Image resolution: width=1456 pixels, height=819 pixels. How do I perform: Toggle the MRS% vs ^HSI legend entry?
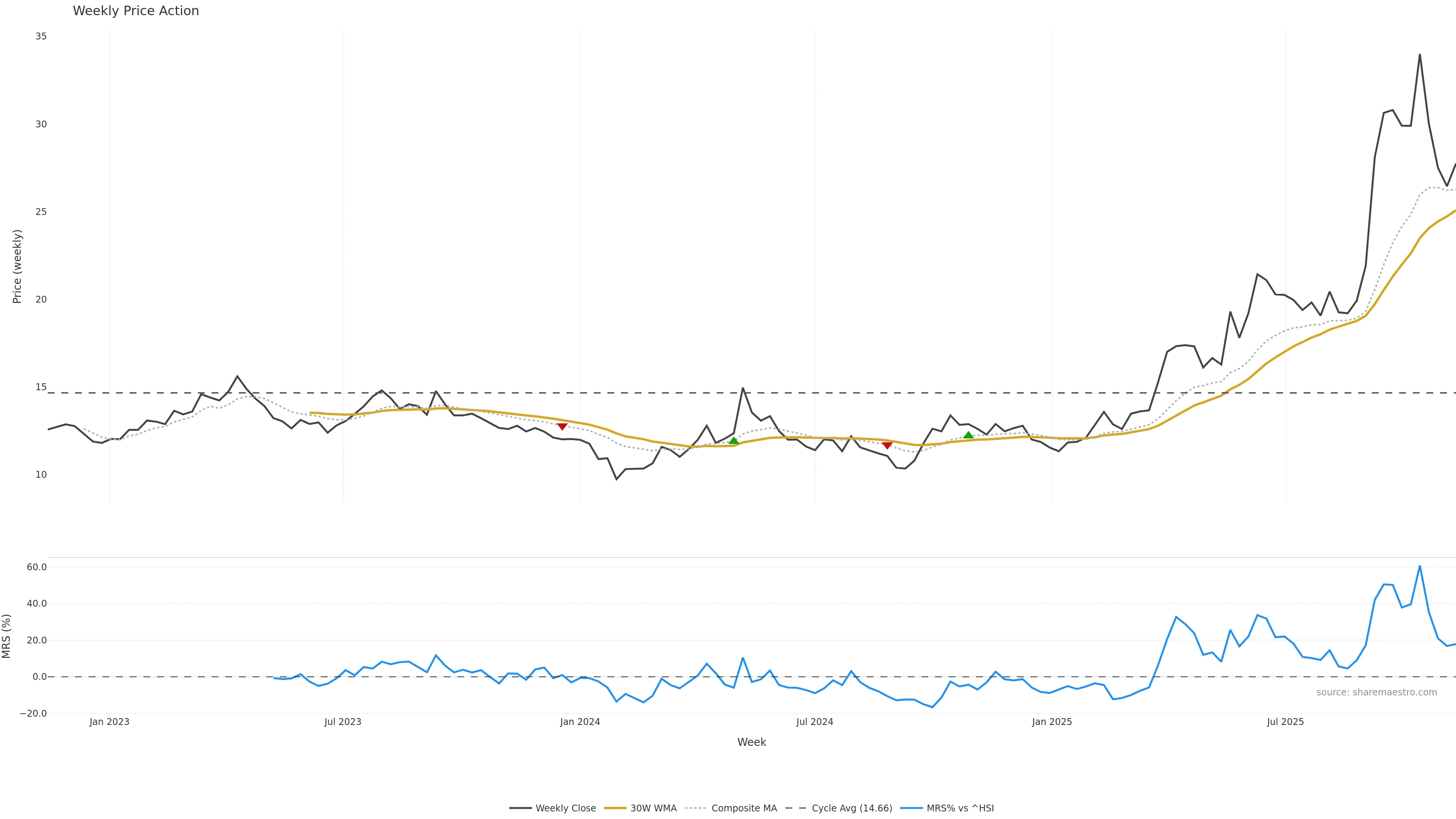(x=947, y=808)
